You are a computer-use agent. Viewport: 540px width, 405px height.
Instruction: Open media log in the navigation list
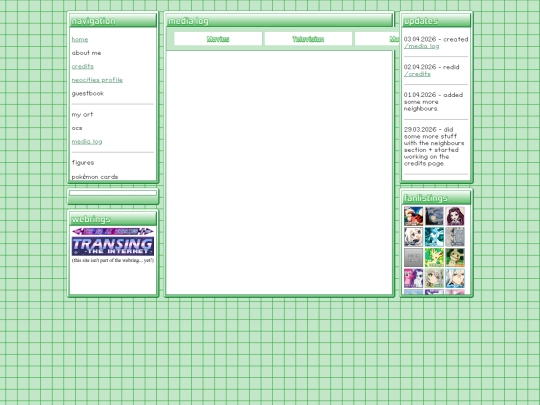(x=87, y=141)
